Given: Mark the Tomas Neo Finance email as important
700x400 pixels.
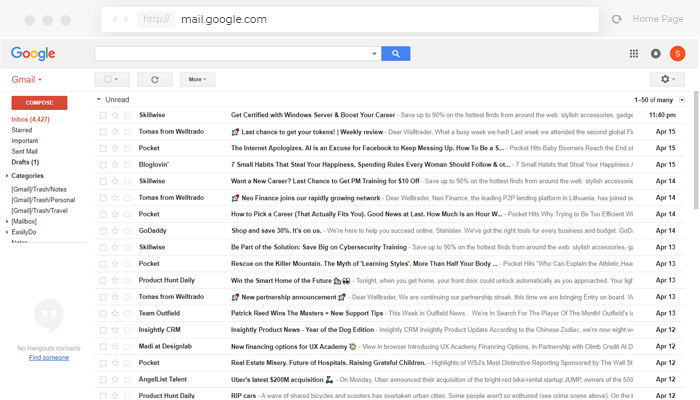Looking at the screenshot, I should (x=127, y=198).
